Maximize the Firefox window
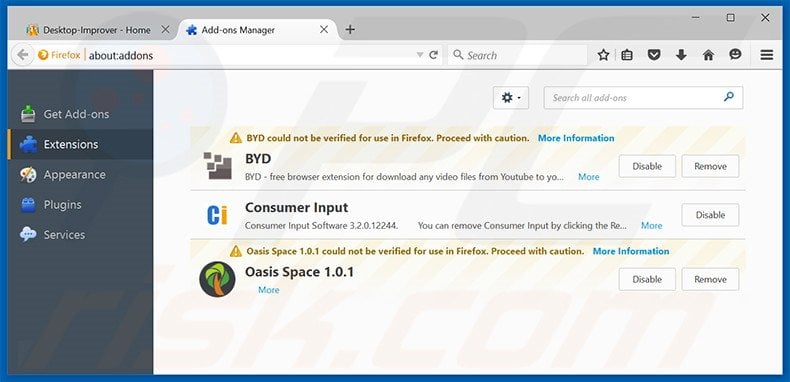 (x=730, y=18)
